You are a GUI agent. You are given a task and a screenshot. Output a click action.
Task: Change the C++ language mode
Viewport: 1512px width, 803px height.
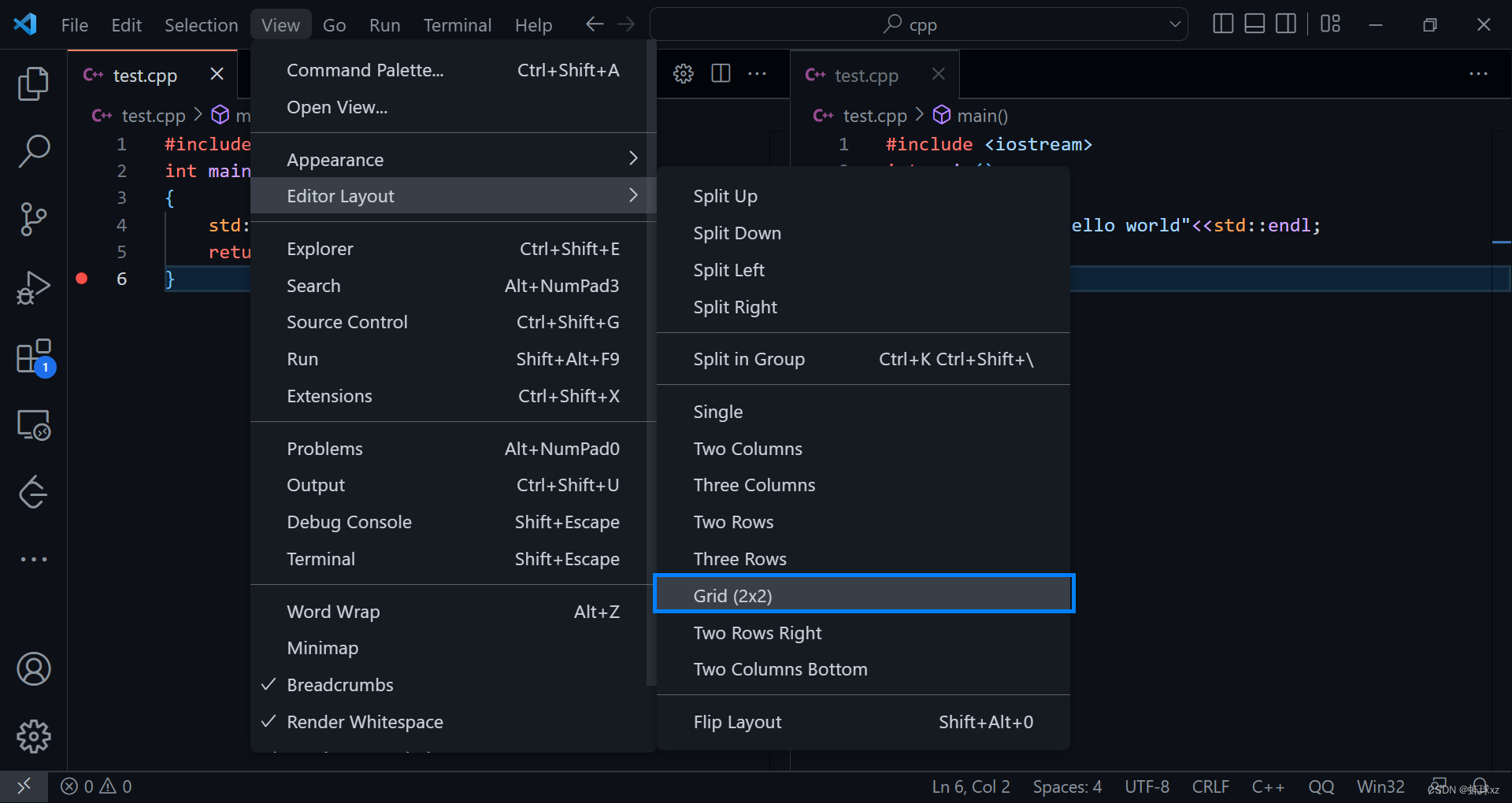point(1268,786)
